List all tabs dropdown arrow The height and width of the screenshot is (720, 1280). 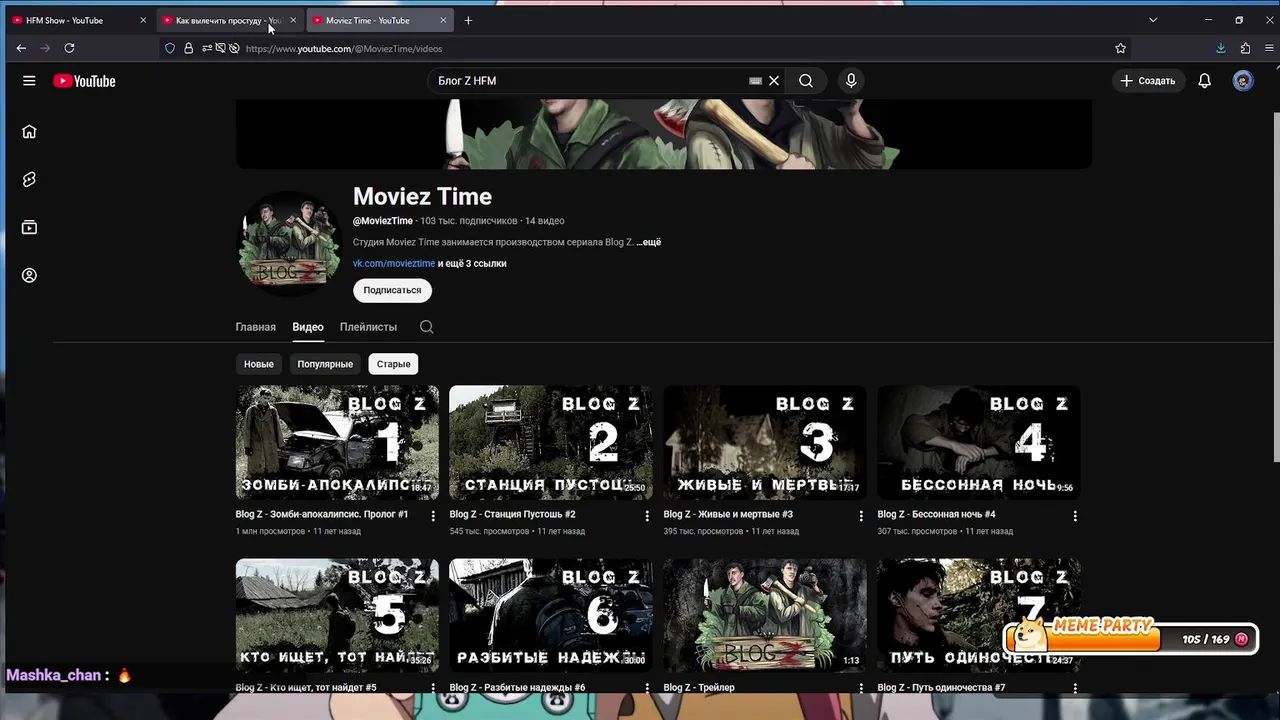1153,20
